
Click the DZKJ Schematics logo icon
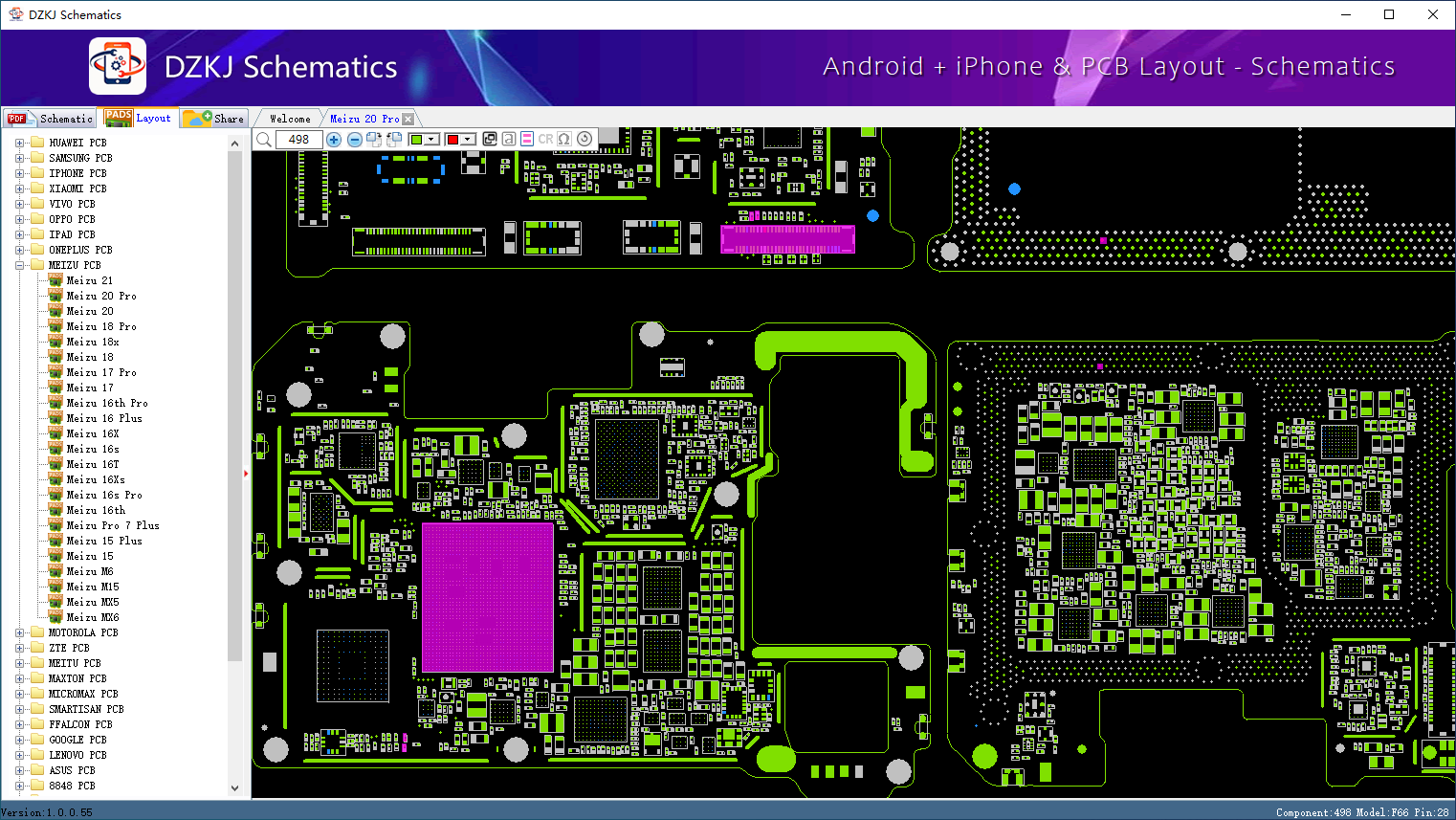pyautogui.click(x=118, y=66)
